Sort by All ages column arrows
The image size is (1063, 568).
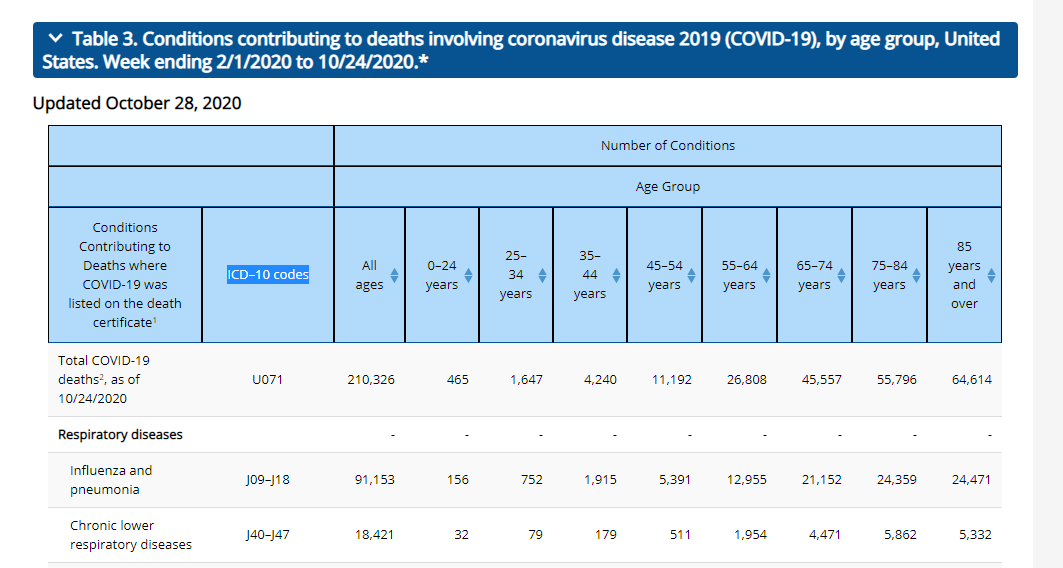click(x=394, y=275)
